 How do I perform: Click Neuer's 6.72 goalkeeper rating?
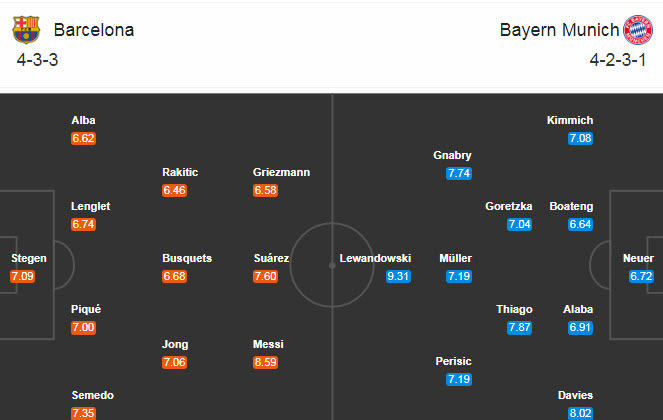(641, 275)
